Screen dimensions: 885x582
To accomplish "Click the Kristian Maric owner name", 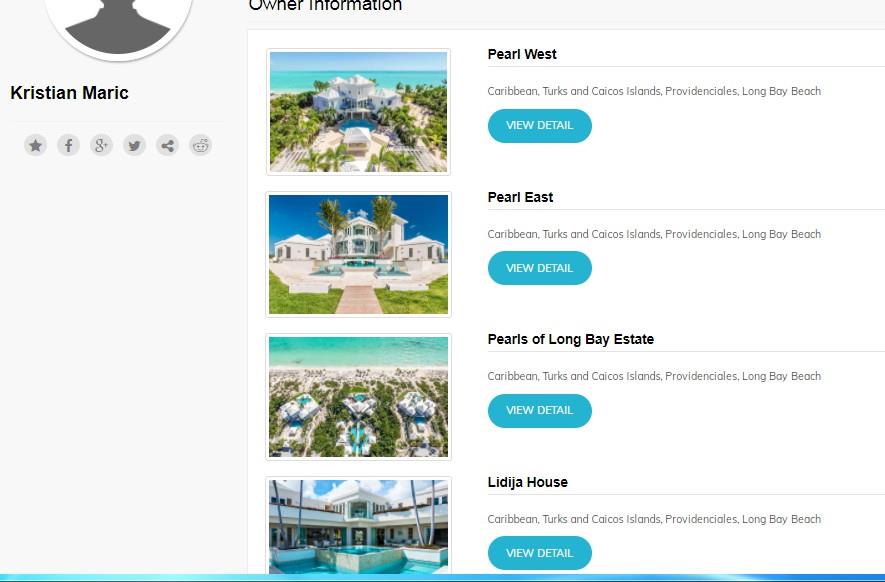I will [x=69, y=93].
